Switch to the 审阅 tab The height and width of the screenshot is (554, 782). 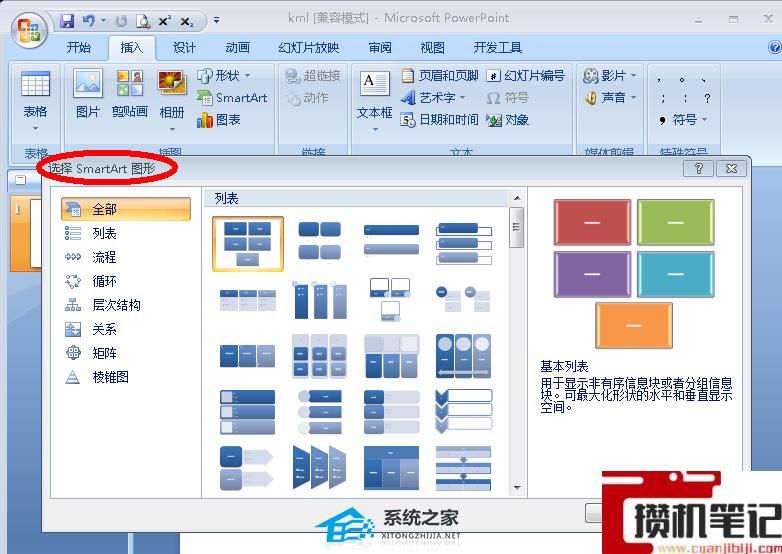click(x=380, y=47)
